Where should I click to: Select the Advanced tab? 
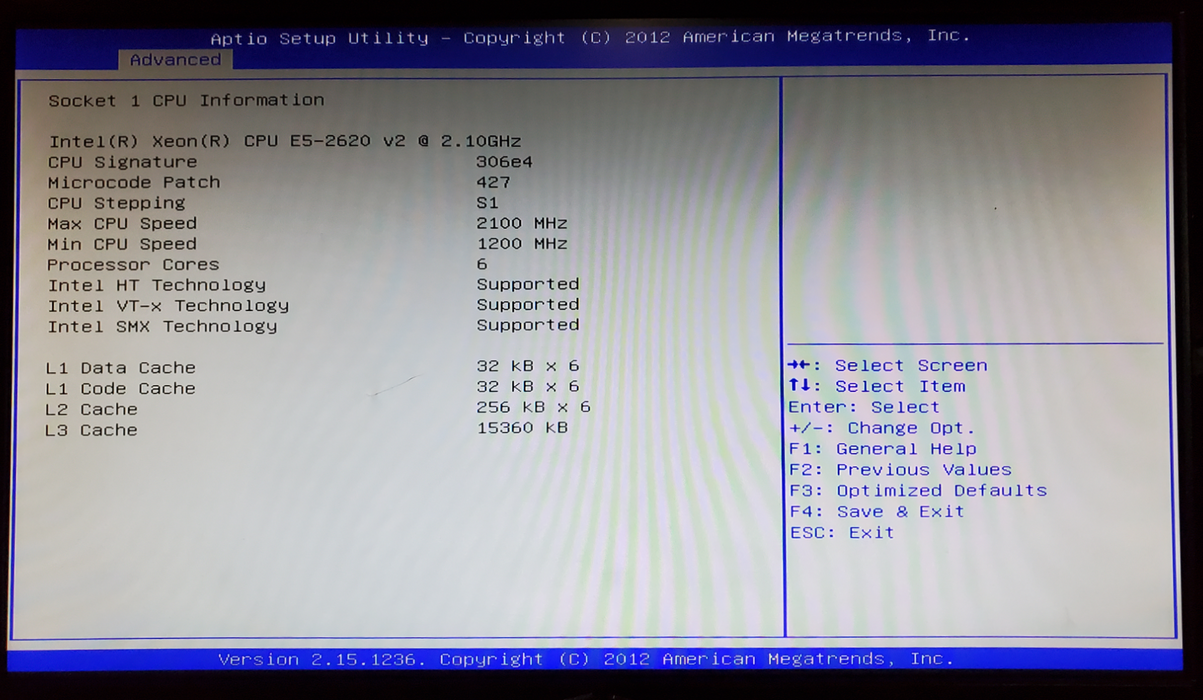click(x=175, y=60)
